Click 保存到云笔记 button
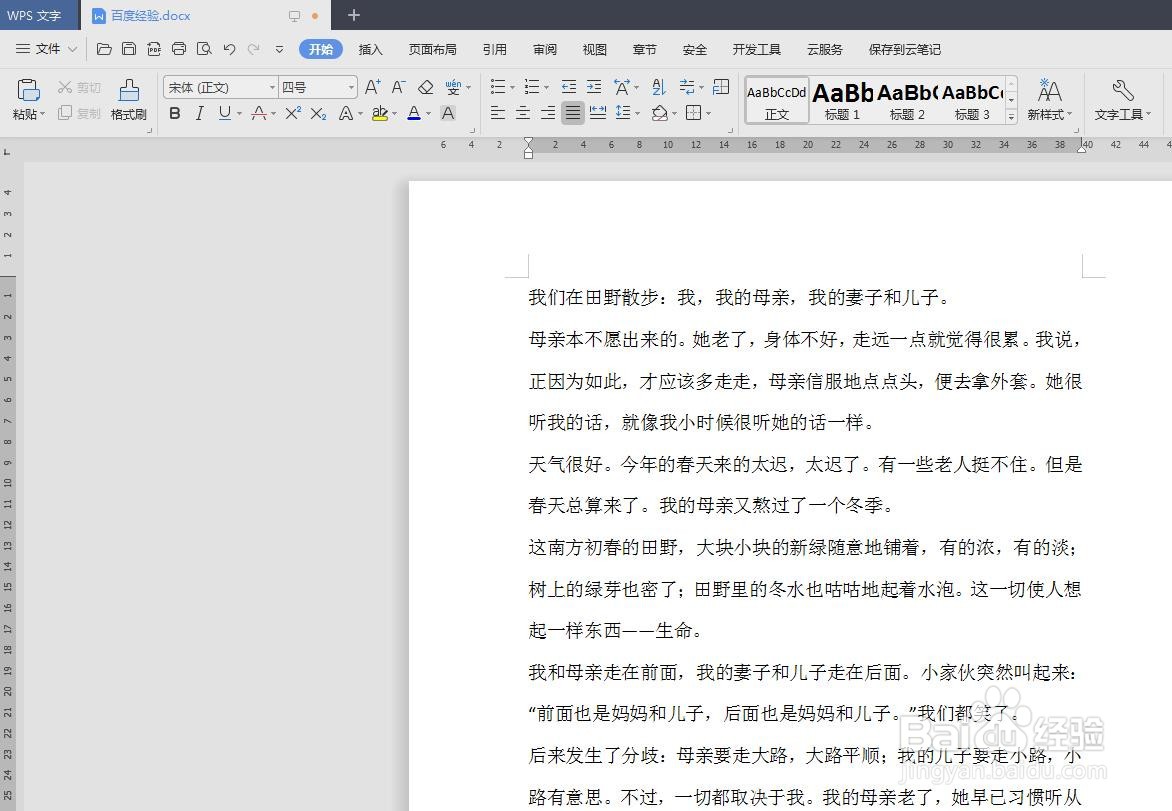 point(904,49)
